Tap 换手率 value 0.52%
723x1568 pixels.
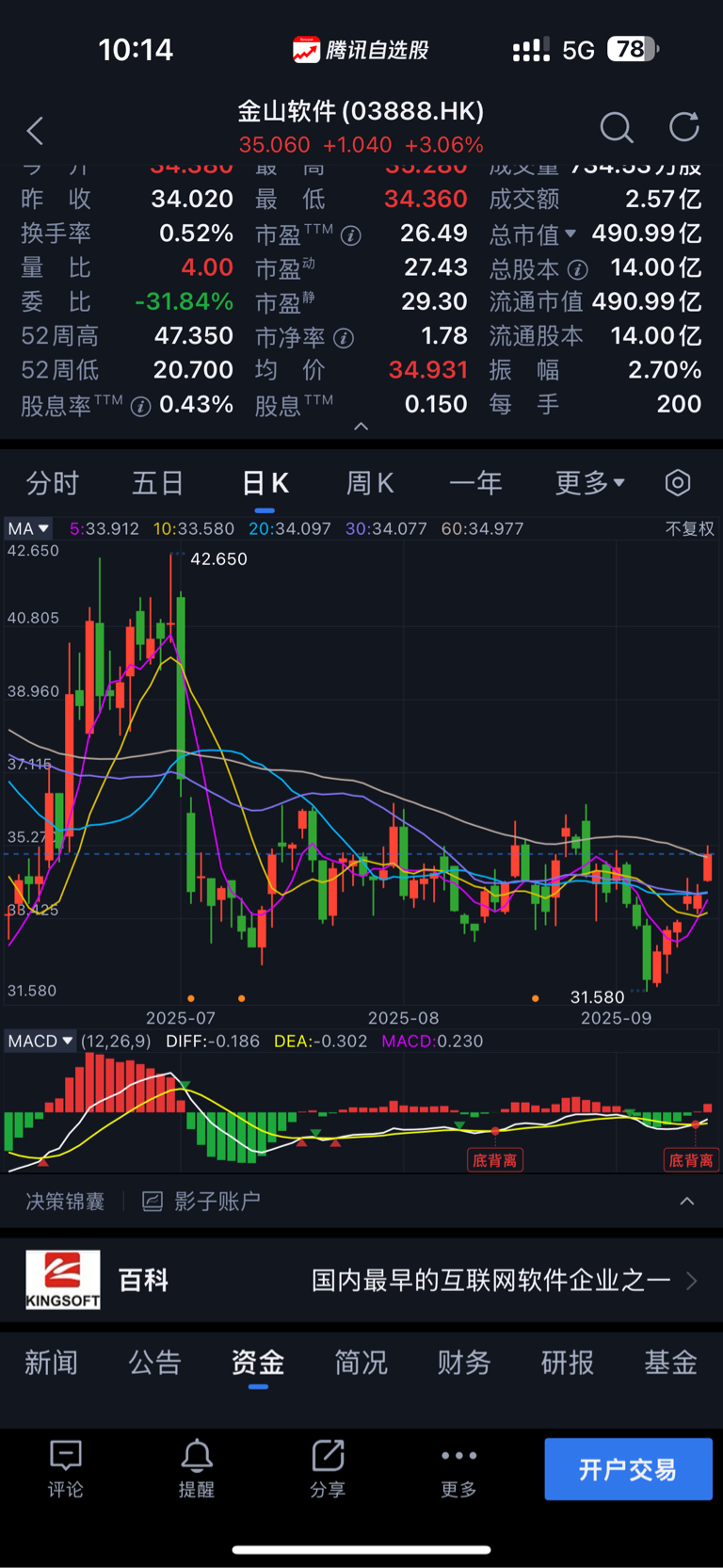click(x=196, y=234)
